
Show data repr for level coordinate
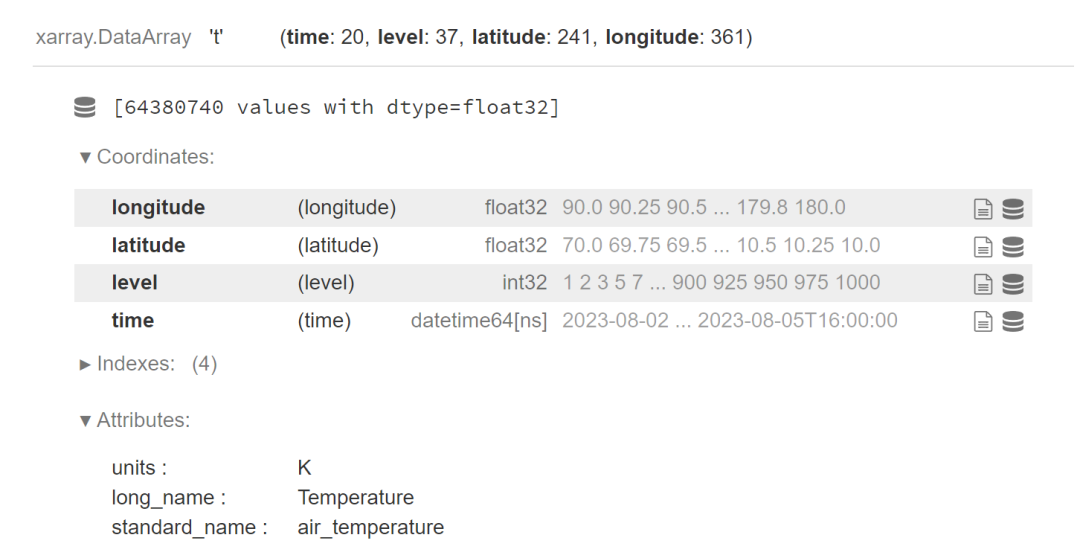(1013, 284)
